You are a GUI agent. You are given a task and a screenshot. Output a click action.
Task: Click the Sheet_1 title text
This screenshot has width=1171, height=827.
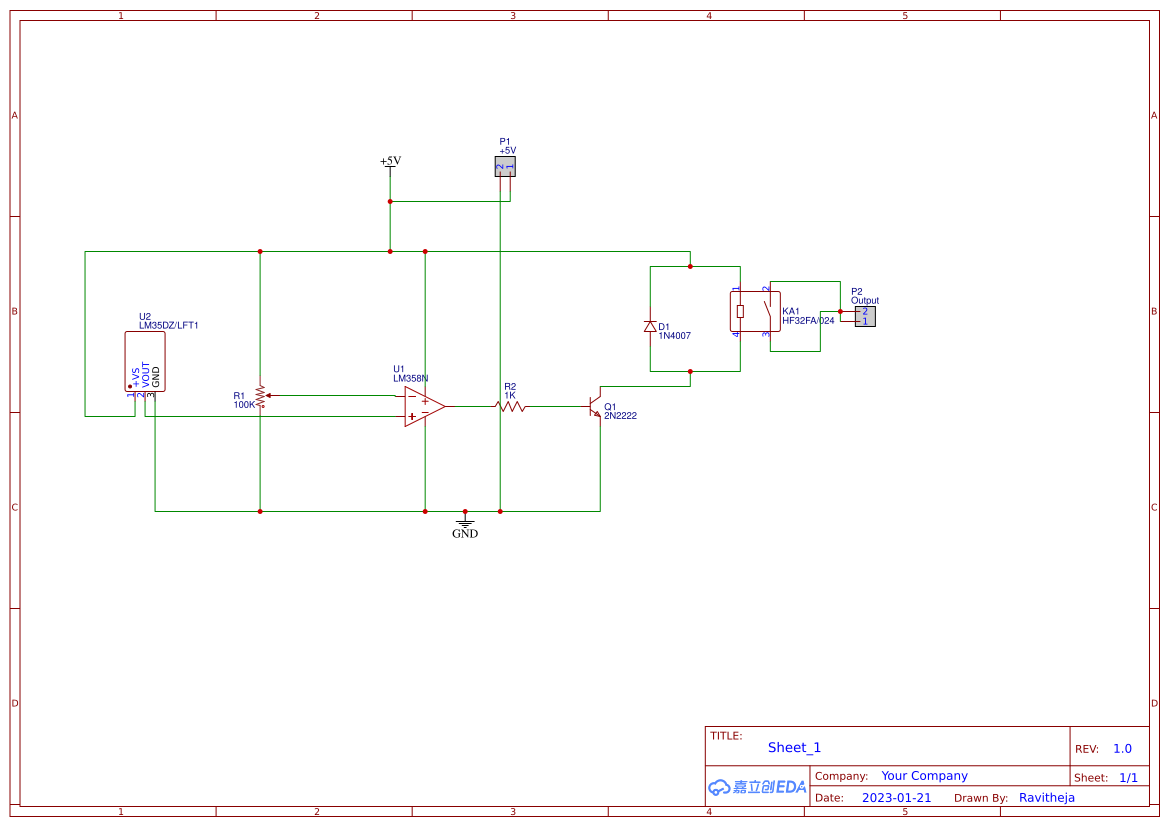[794, 747]
